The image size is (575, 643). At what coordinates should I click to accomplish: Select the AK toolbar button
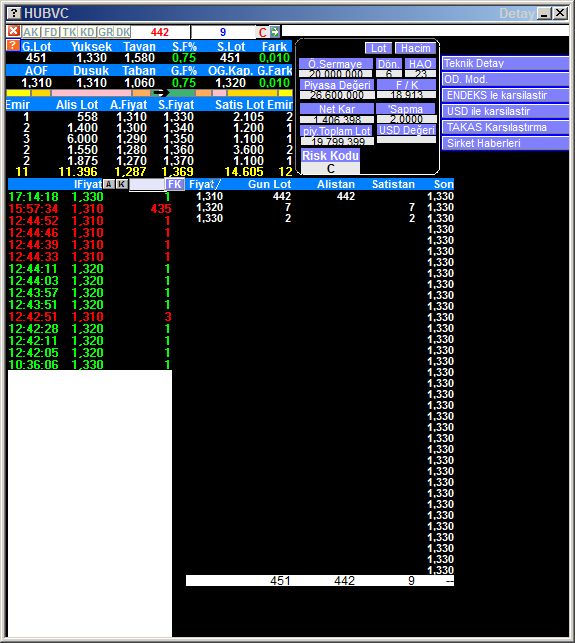[x=30, y=32]
